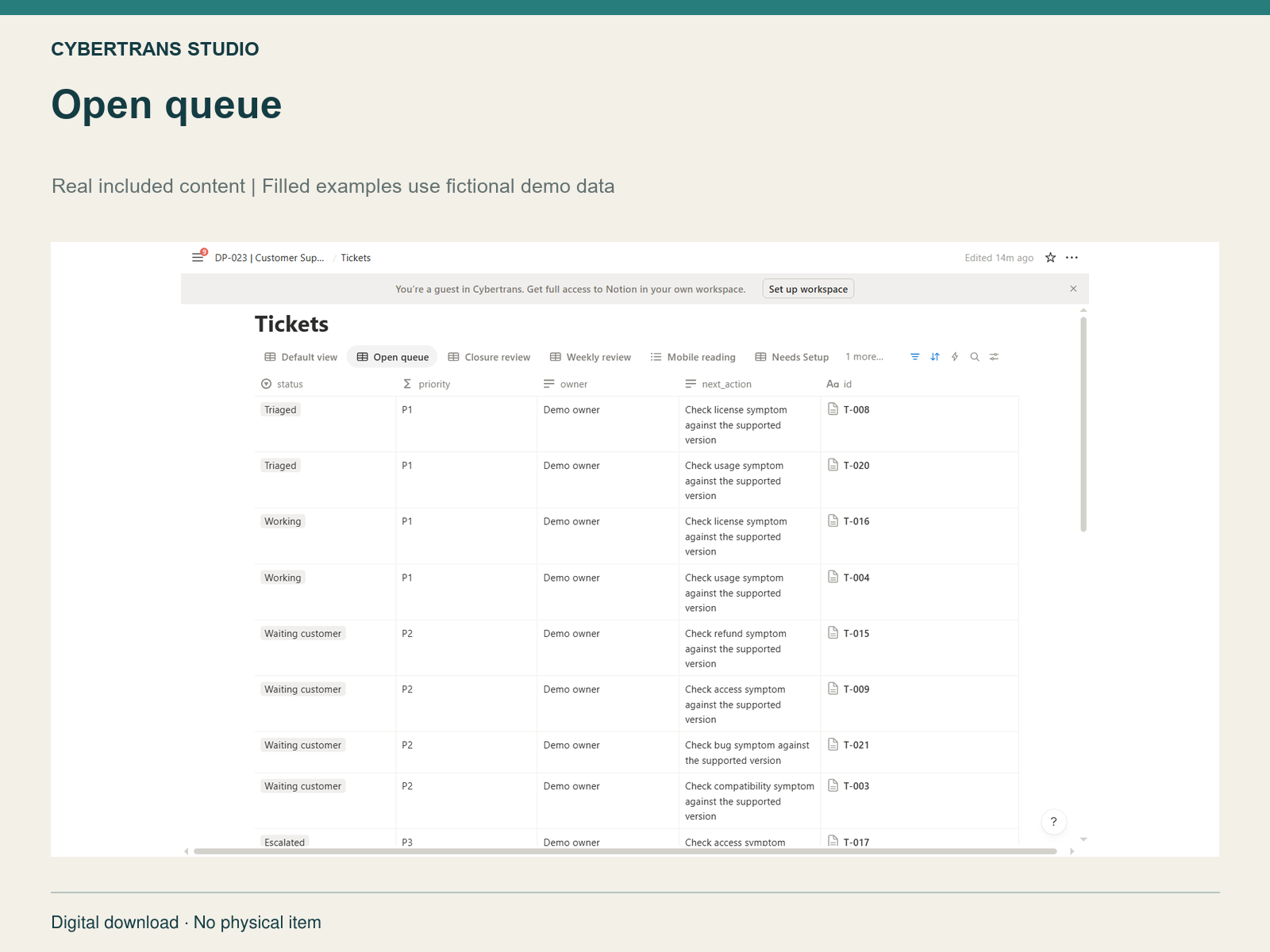1270x952 pixels.
Task: Open the help question mark button
Action: click(1053, 822)
